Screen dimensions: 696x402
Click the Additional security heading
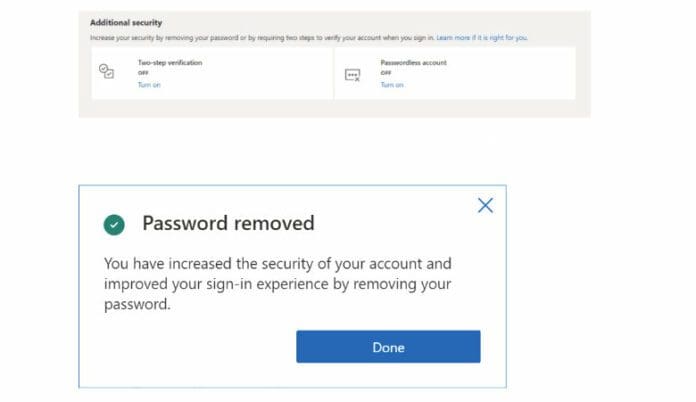[126, 22]
